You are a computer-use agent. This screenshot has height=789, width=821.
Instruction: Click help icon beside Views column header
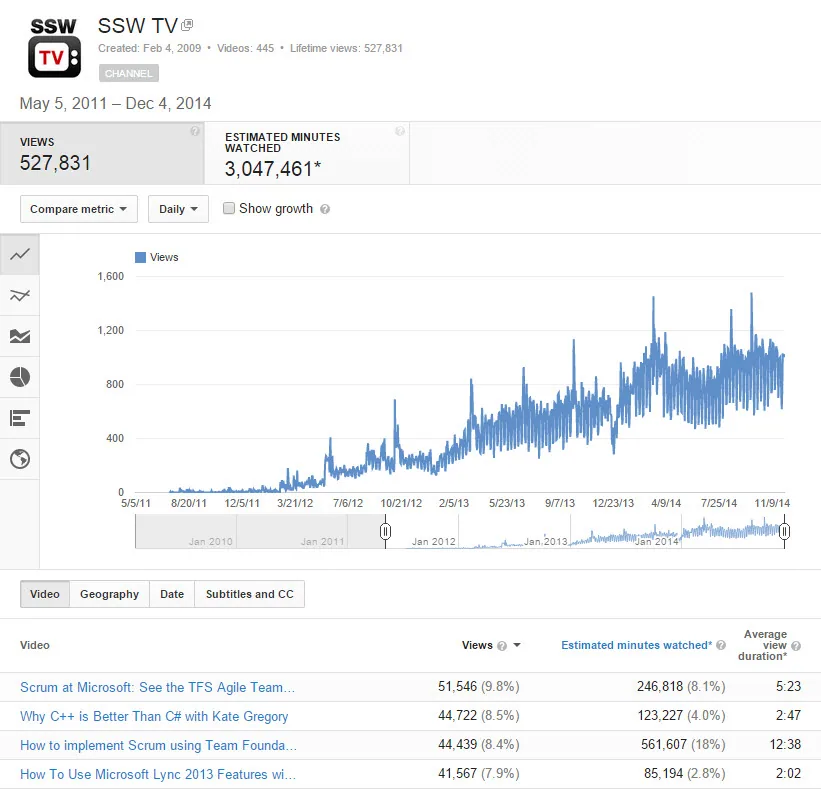(502, 646)
